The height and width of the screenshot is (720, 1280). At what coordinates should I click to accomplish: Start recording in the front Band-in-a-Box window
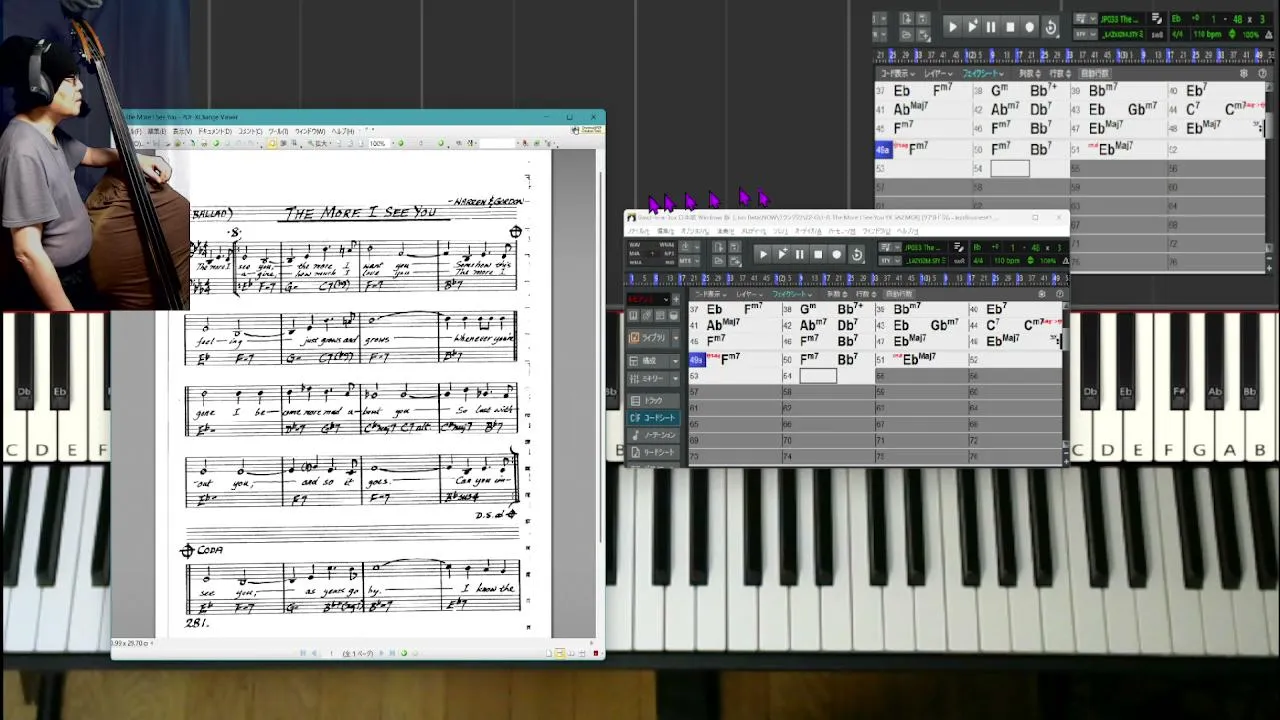pos(837,254)
